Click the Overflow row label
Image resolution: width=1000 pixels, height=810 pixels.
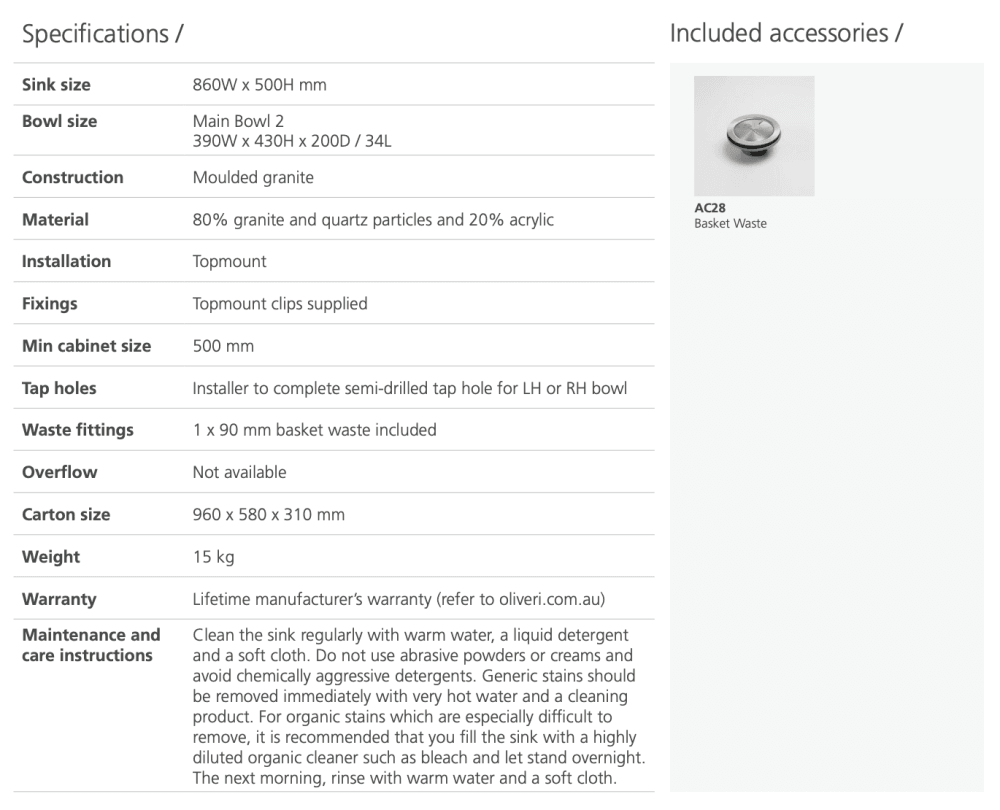[x=60, y=472]
